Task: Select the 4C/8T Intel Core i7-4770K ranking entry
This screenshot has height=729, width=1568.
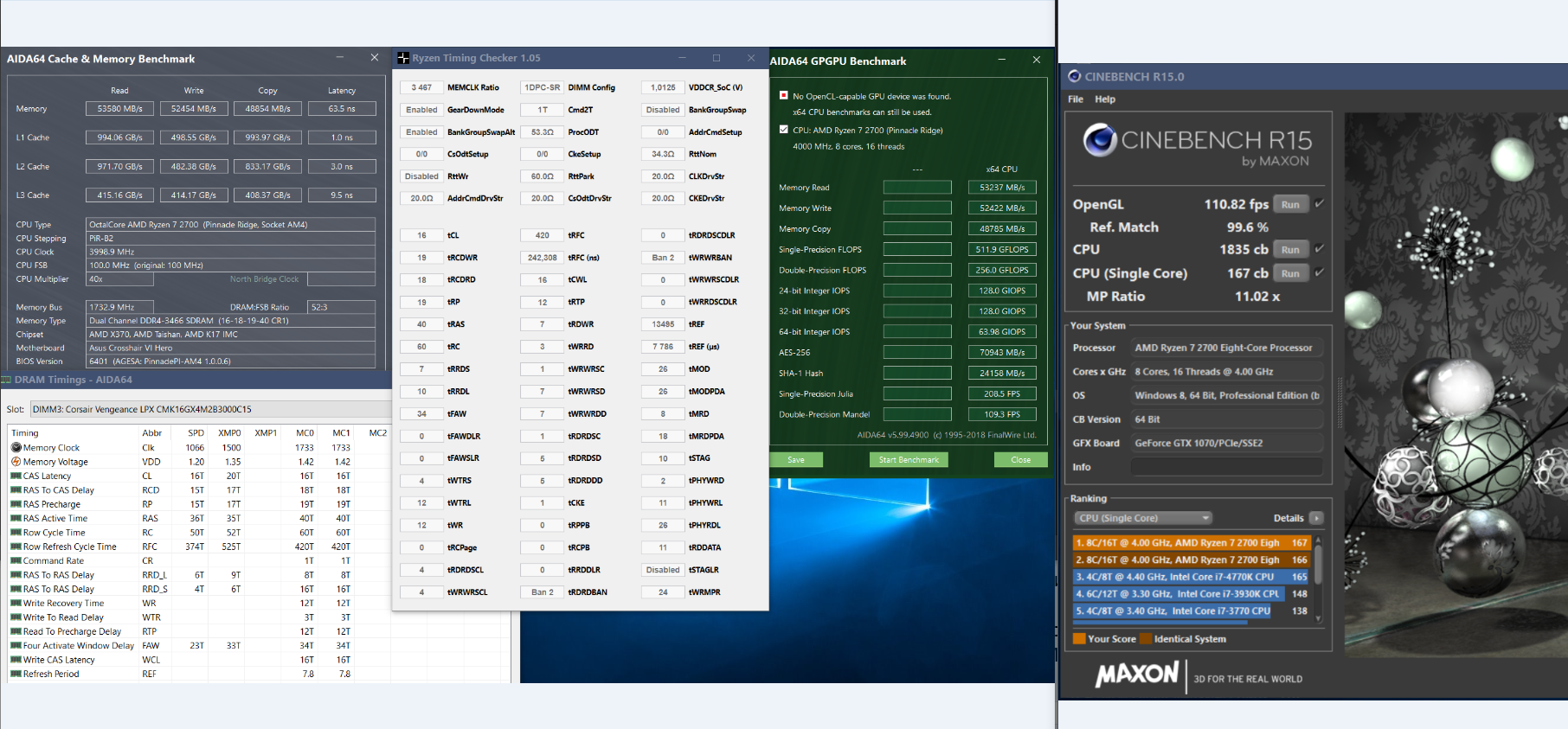Action: tap(1192, 577)
